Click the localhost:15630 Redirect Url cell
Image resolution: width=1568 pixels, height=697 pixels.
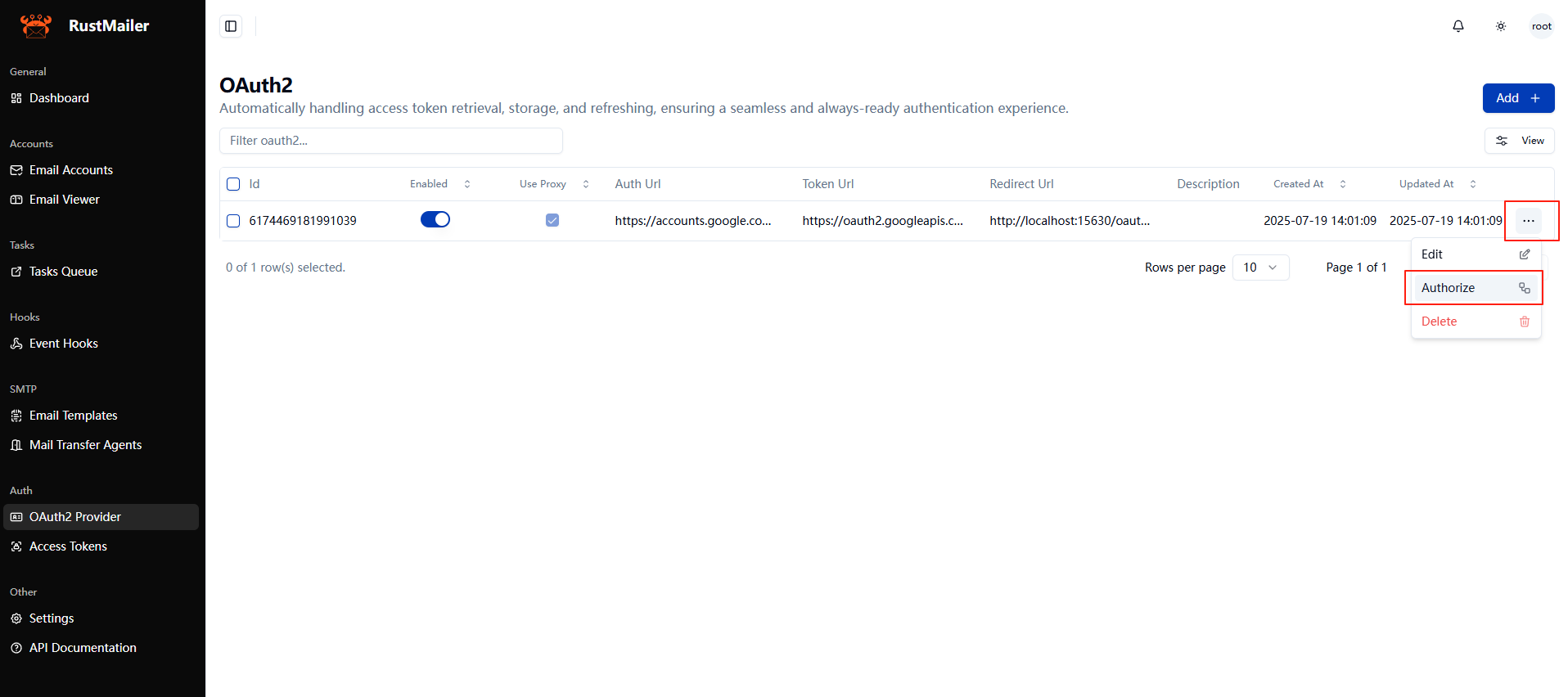pyautogui.click(x=1070, y=221)
